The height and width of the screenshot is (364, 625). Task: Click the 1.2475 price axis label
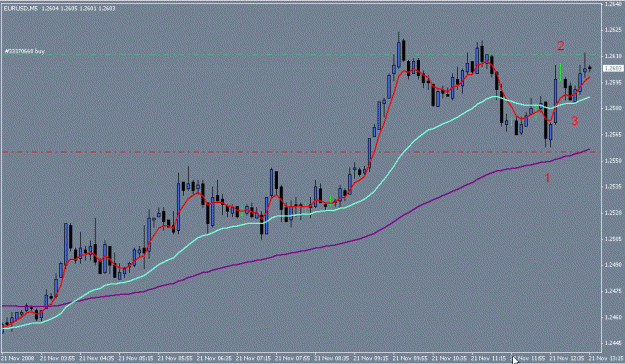pyautogui.click(x=613, y=291)
